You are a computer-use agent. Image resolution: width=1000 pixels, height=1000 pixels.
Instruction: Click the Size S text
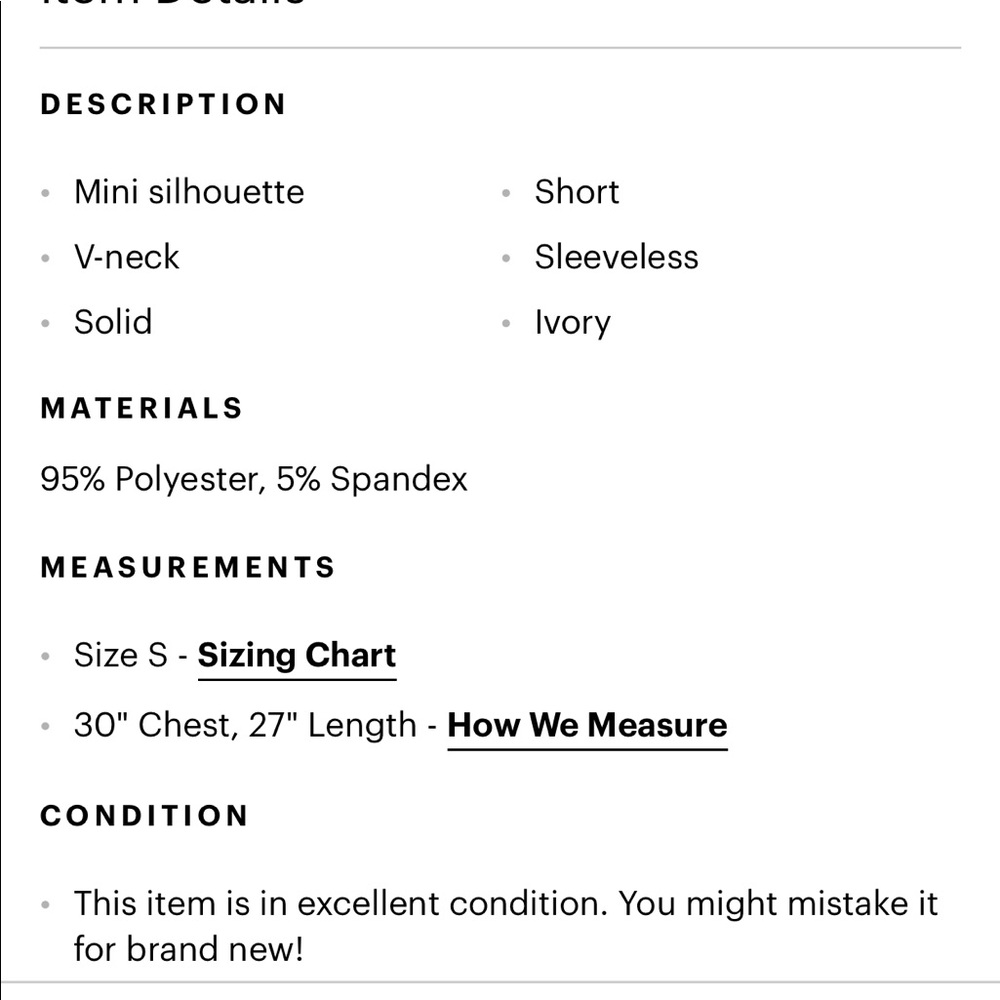(x=121, y=656)
